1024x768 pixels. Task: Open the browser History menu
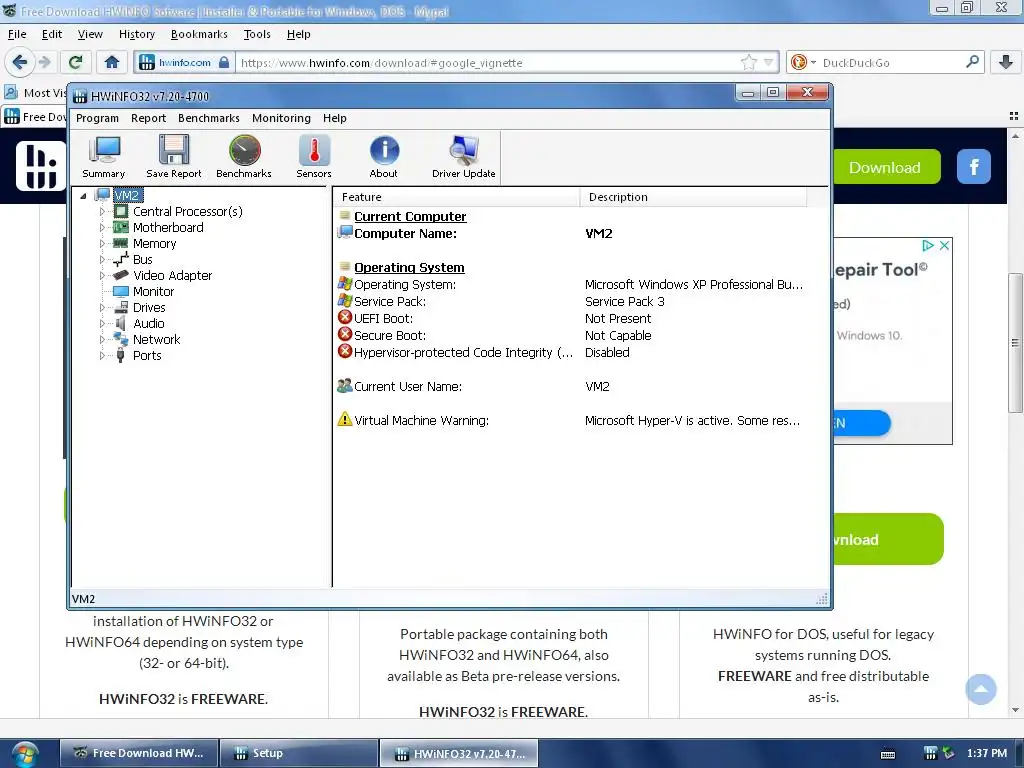pyautogui.click(x=136, y=34)
